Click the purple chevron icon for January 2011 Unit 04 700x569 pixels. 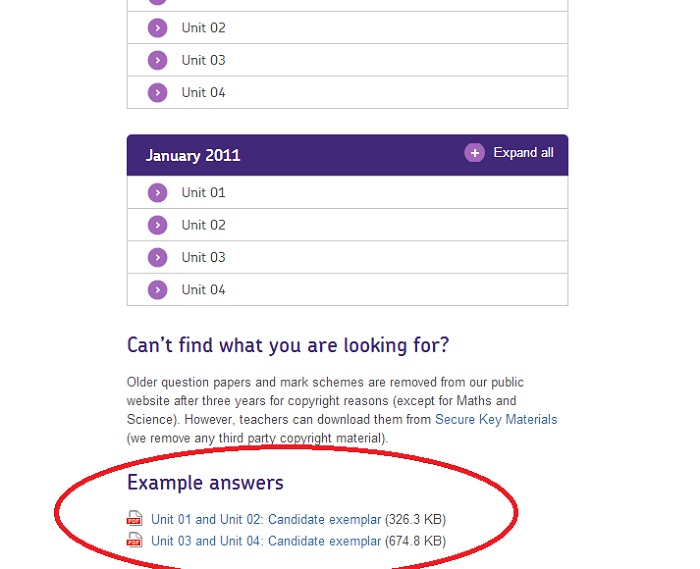point(157,290)
